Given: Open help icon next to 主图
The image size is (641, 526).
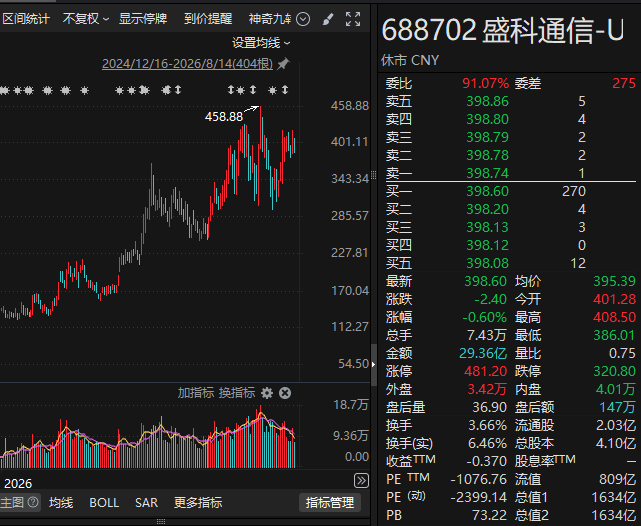Looking at the screenshot, I should tap(33, 502).
